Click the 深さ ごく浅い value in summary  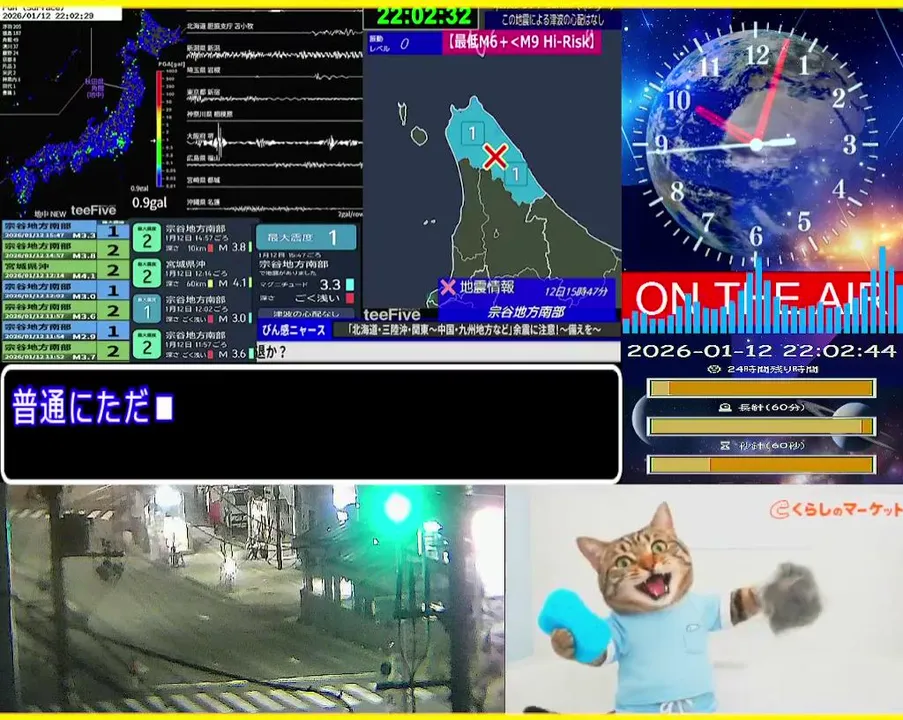(317, 298)
